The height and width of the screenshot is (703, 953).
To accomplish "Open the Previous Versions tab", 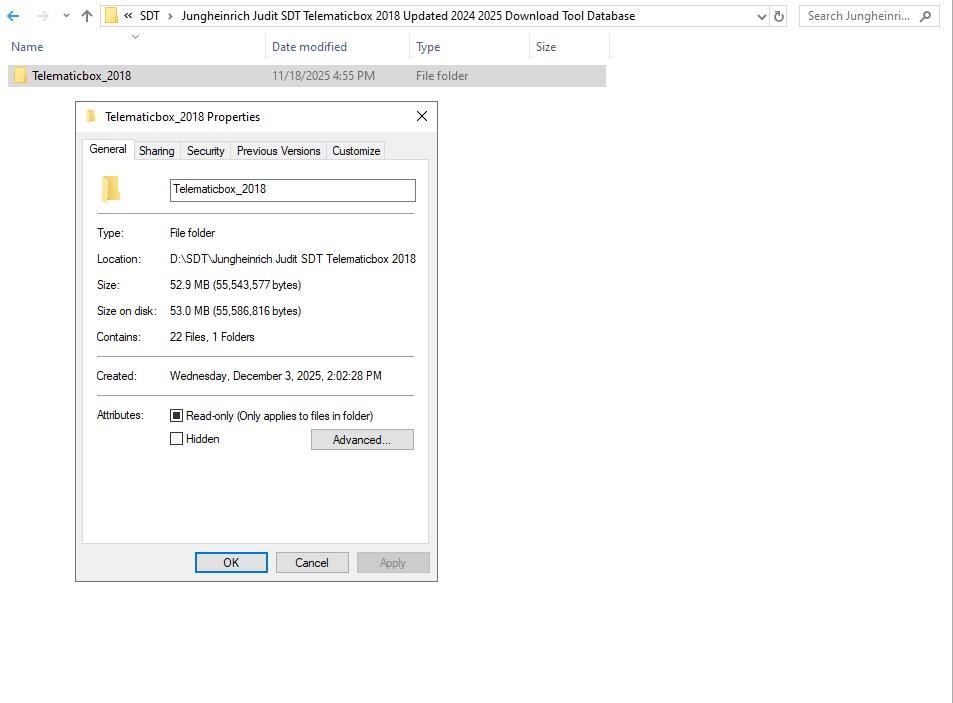I will coord(277,150).
